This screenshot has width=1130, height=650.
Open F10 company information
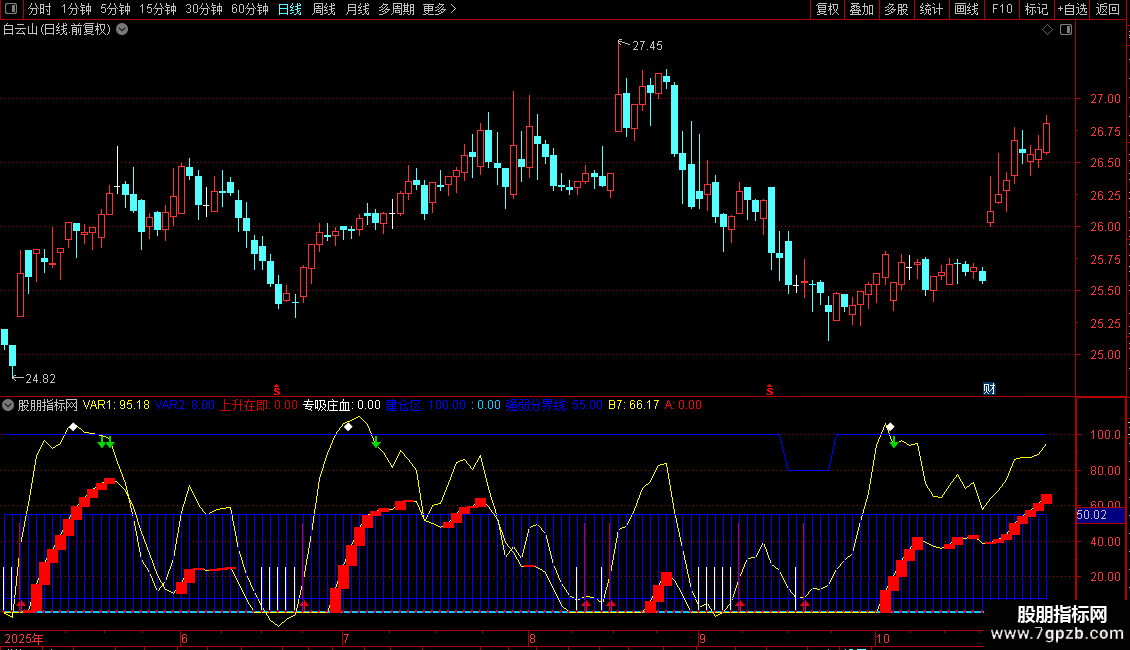pos(1002,9)
